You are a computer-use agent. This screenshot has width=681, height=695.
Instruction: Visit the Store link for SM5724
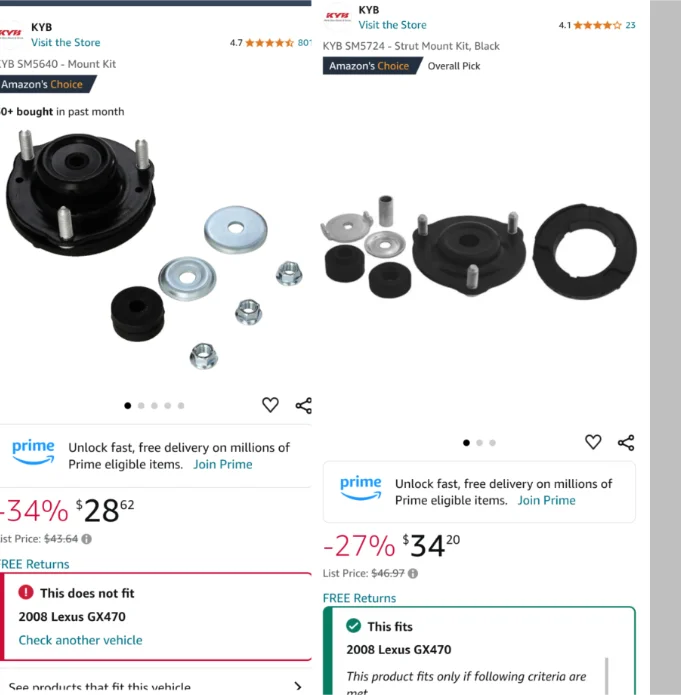click(392, 25)
